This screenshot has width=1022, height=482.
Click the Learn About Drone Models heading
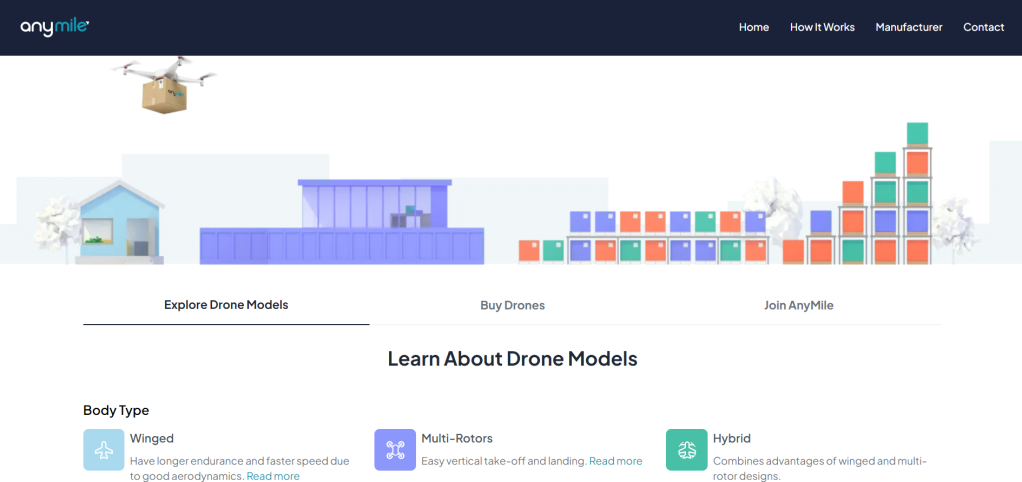512,358
